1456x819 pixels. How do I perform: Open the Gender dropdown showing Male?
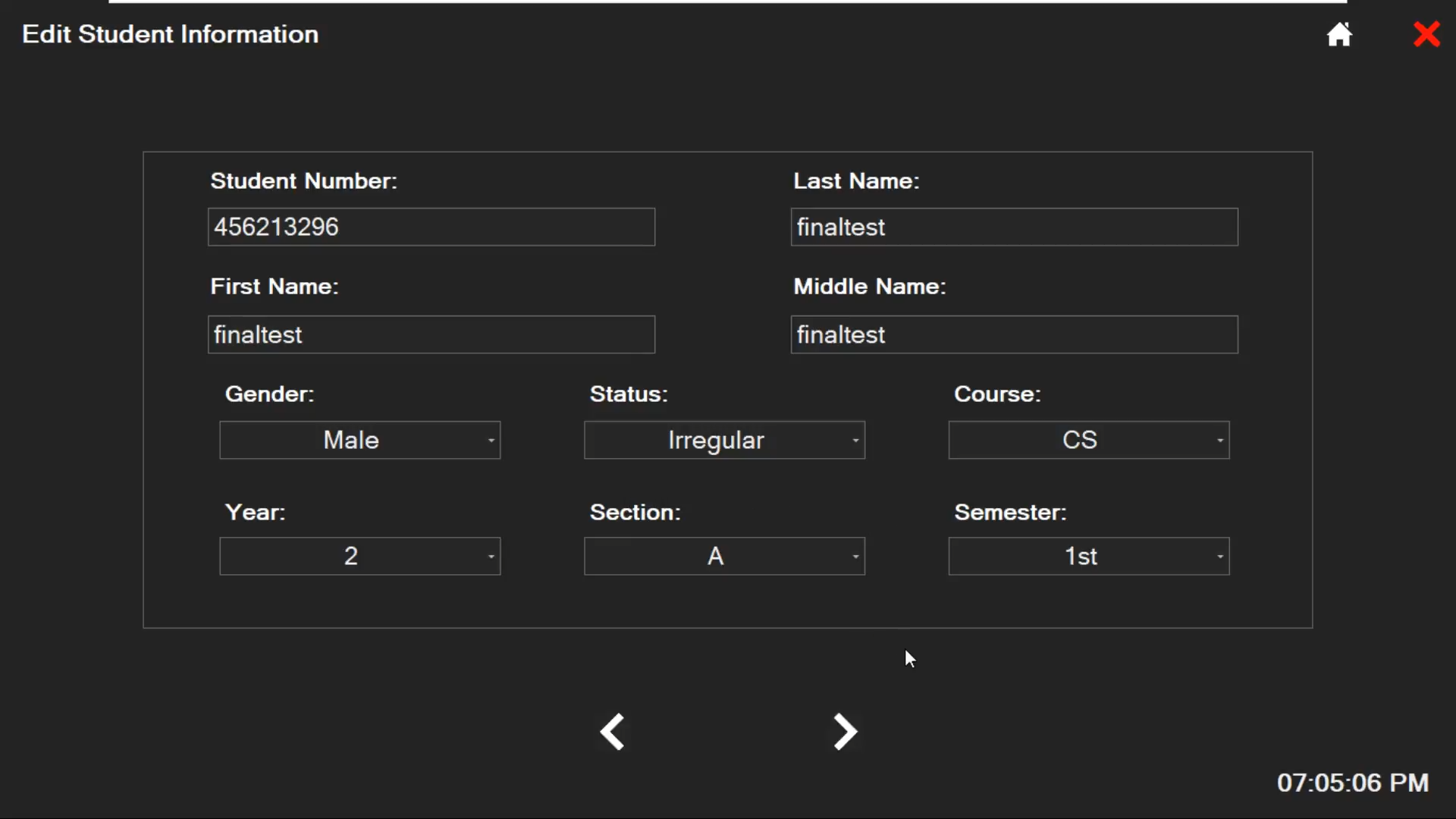pyautogui.click(x=360, y=440)
